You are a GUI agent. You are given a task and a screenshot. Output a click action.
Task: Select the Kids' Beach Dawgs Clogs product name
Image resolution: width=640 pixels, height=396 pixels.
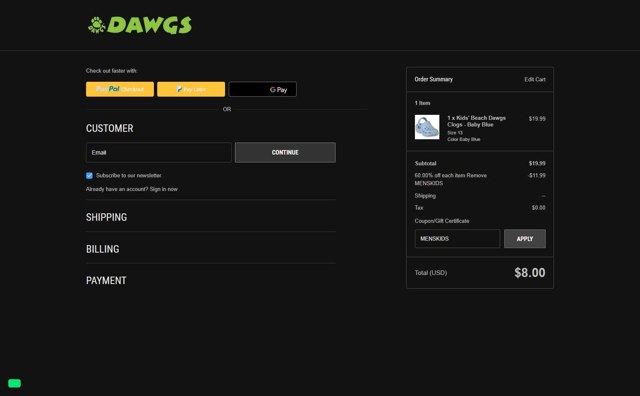[x=476, y=121]
